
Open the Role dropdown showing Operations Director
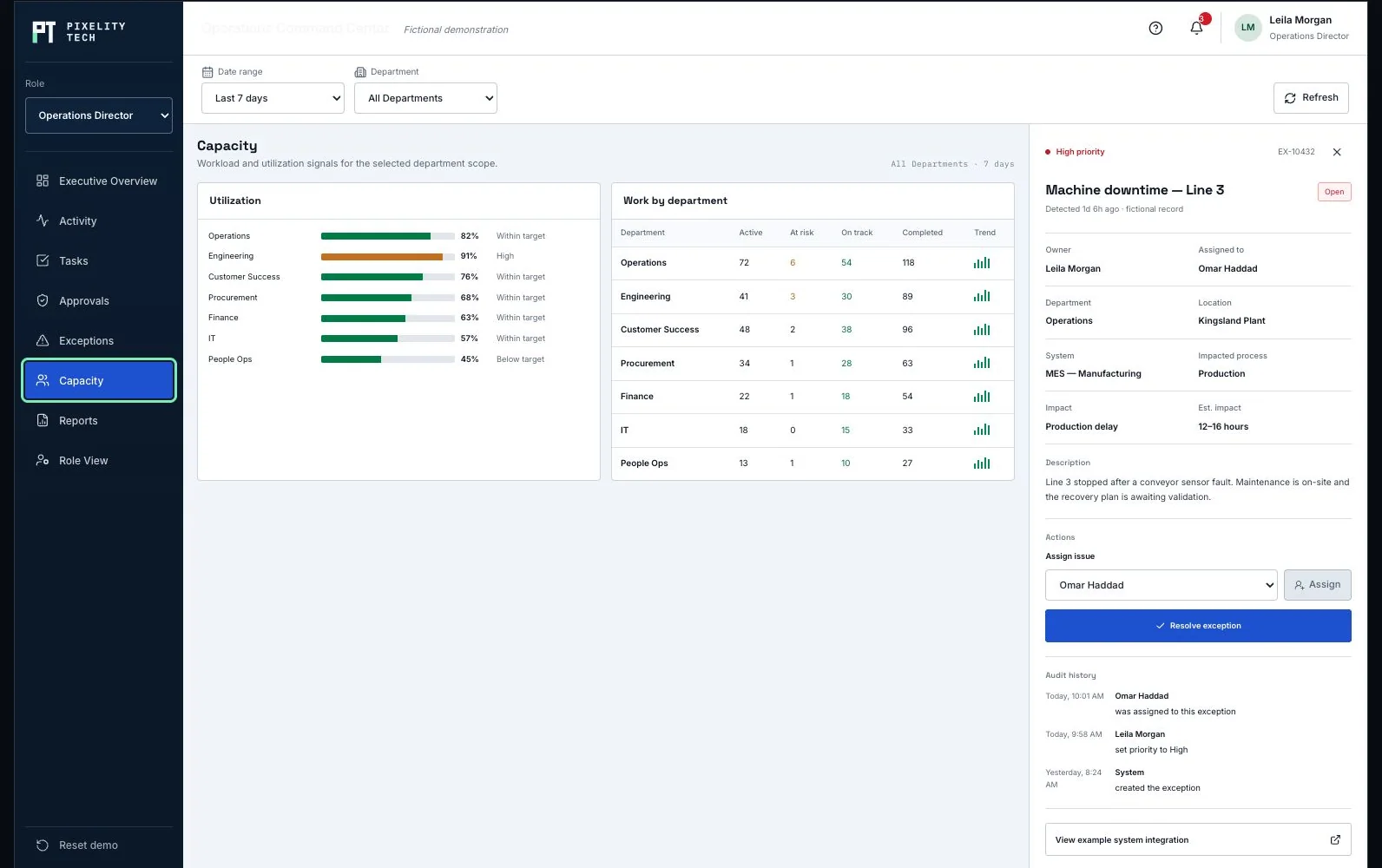point(99,115)
